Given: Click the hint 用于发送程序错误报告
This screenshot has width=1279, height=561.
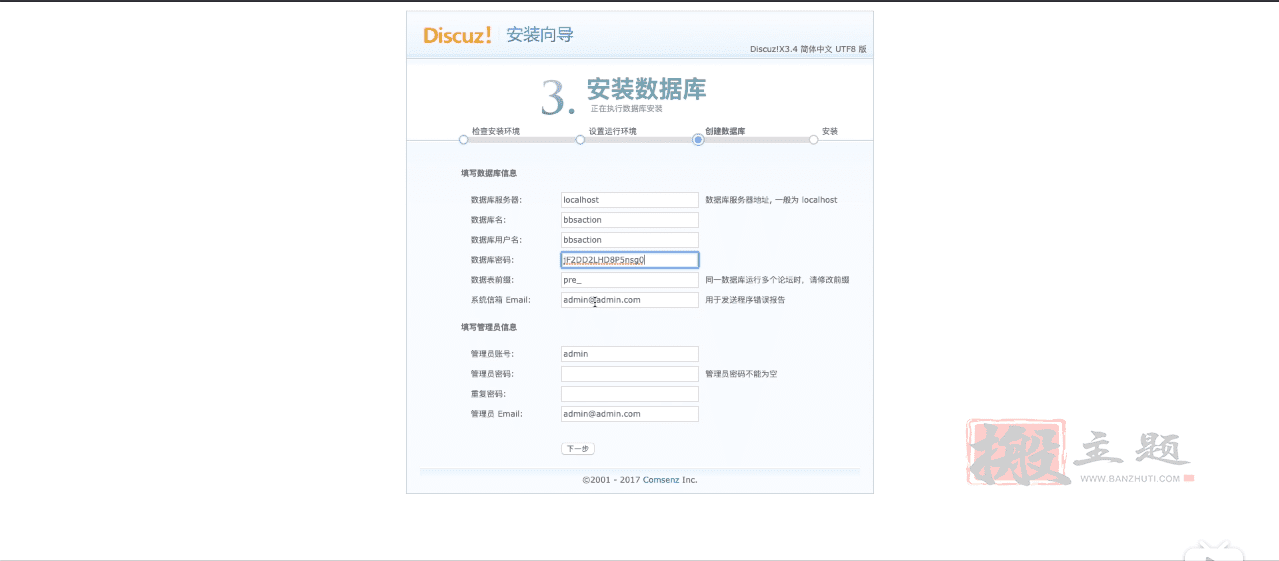Looking at the screenshot, I should click(x=745, y=300).
